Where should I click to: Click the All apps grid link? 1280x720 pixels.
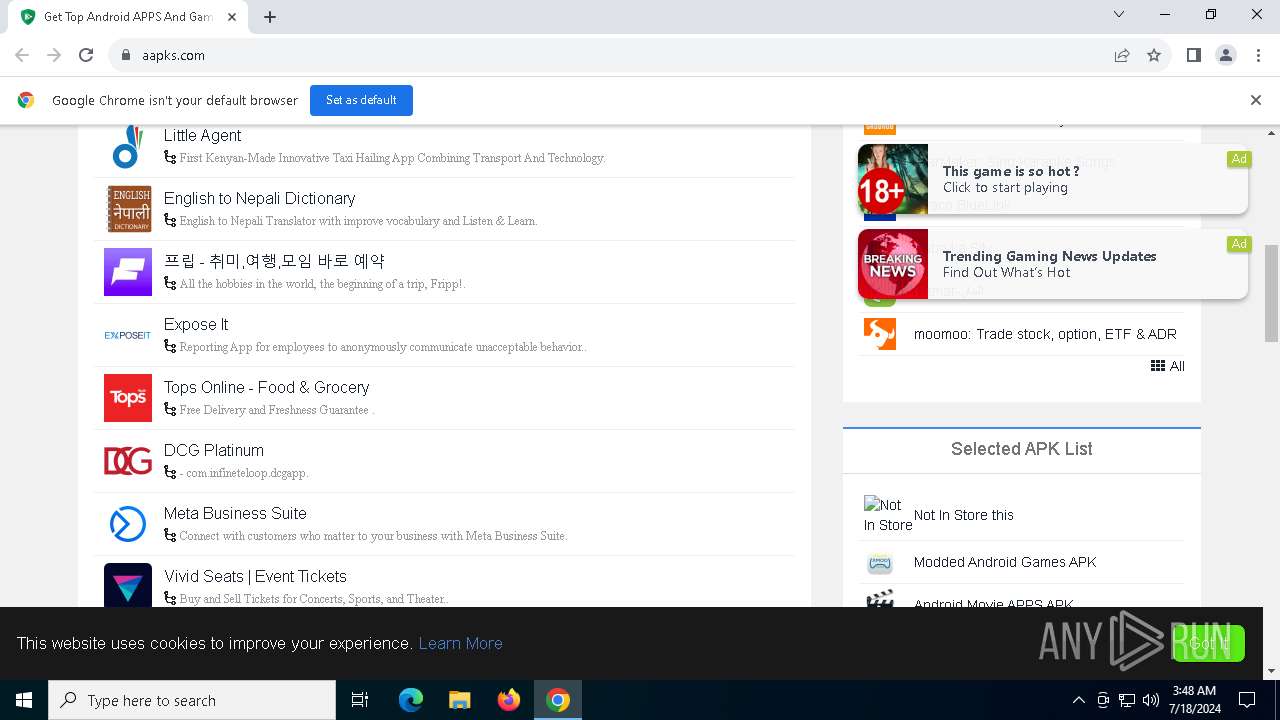[1167, 366]
